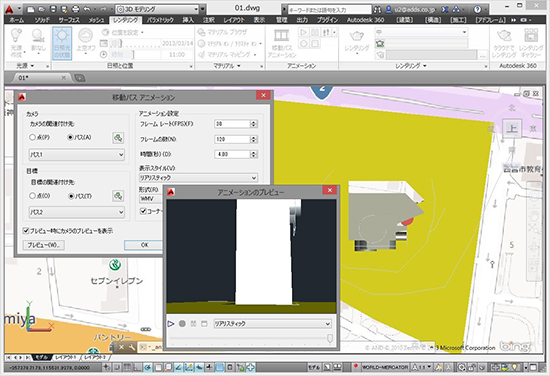The height and width of the screenshot is (376, 550).
Task: Switch to the レイアウト1 tab
Action: pyautogui.click(x=66, y=357)
